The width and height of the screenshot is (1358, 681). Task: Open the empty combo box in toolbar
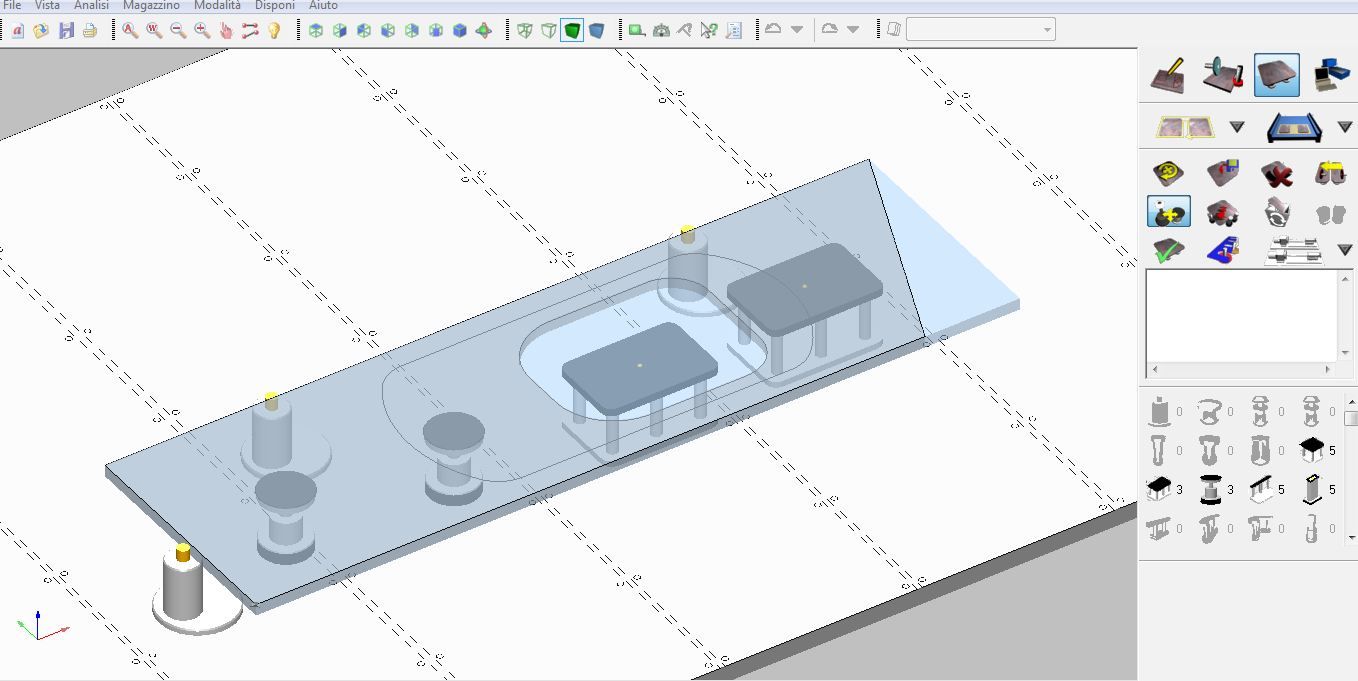980,30
